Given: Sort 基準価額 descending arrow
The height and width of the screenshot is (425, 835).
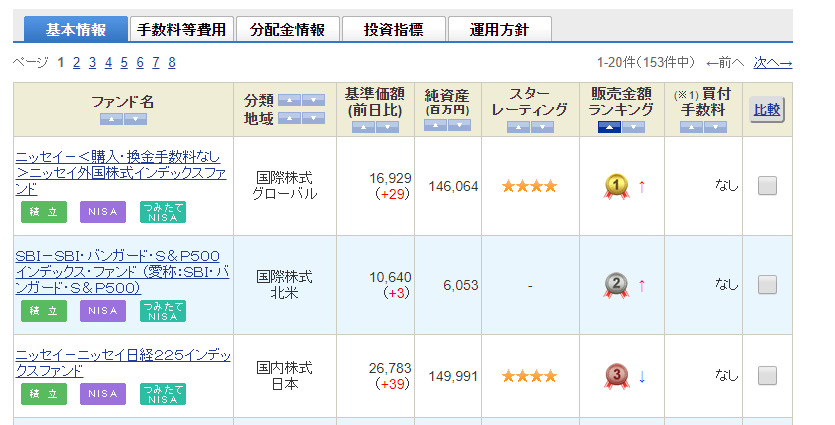Looking at the screenshot, I should (387, 127).
